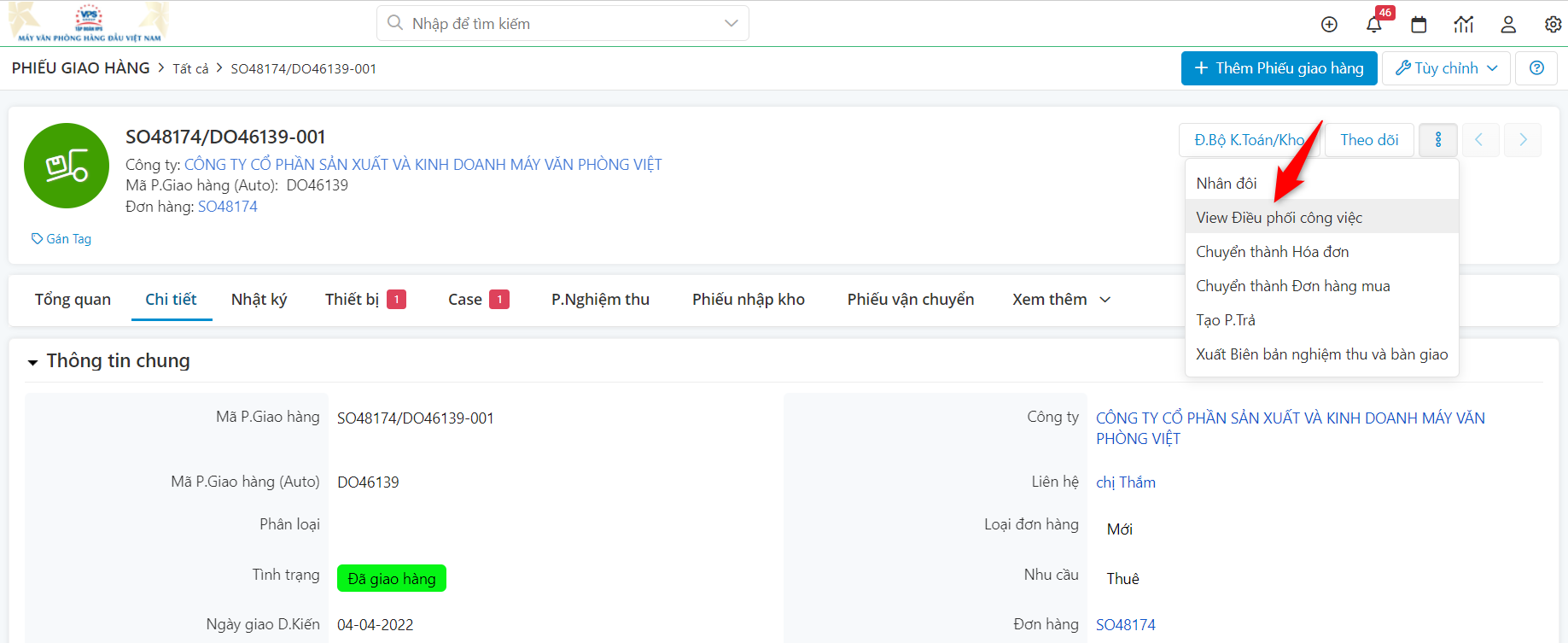Expand the search box dropdown arrow
This screenshot has width=1568, height=643.
coord(731,23)
